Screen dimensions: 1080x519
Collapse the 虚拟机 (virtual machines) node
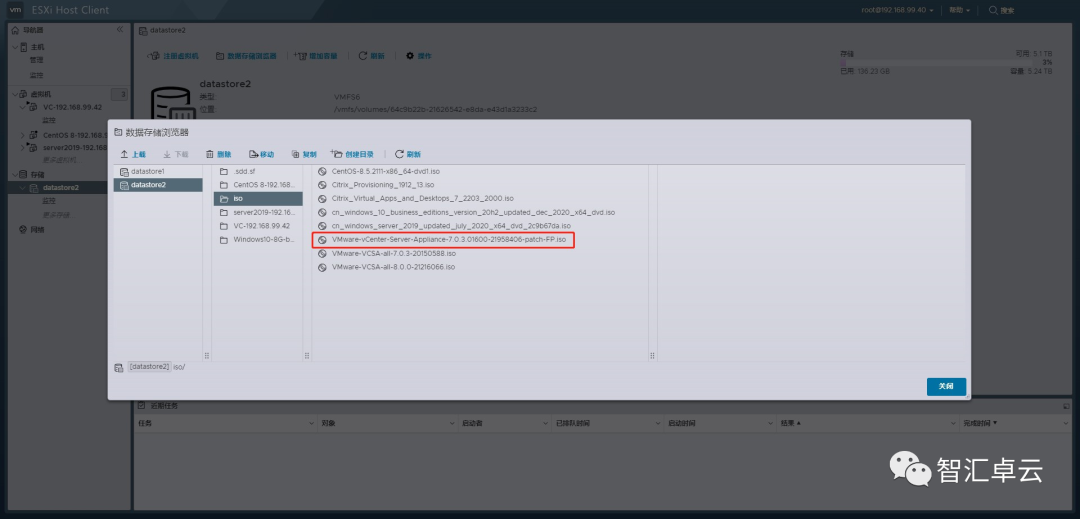click(14, 94)
